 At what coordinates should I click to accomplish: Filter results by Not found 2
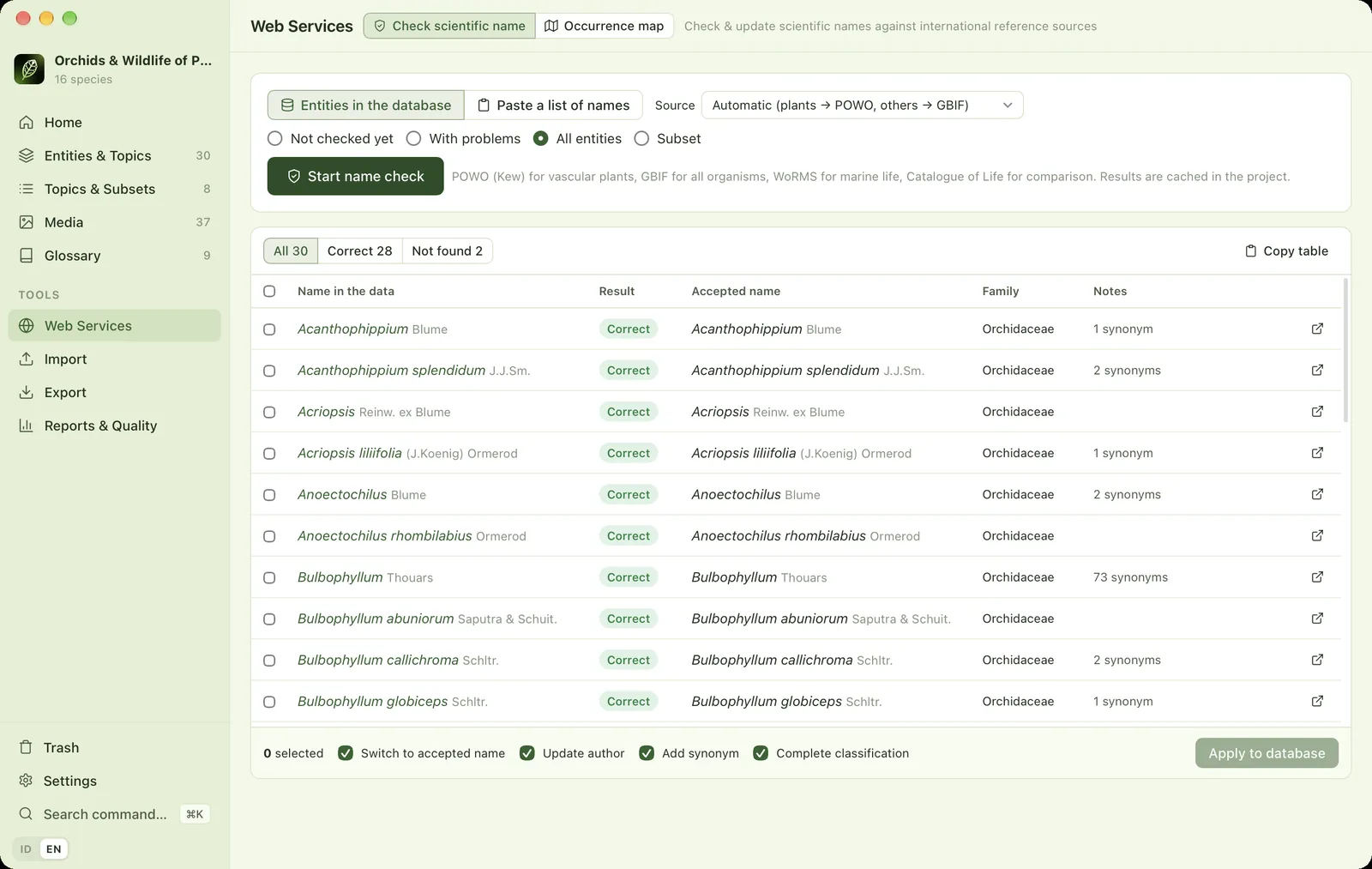(447, 250)
